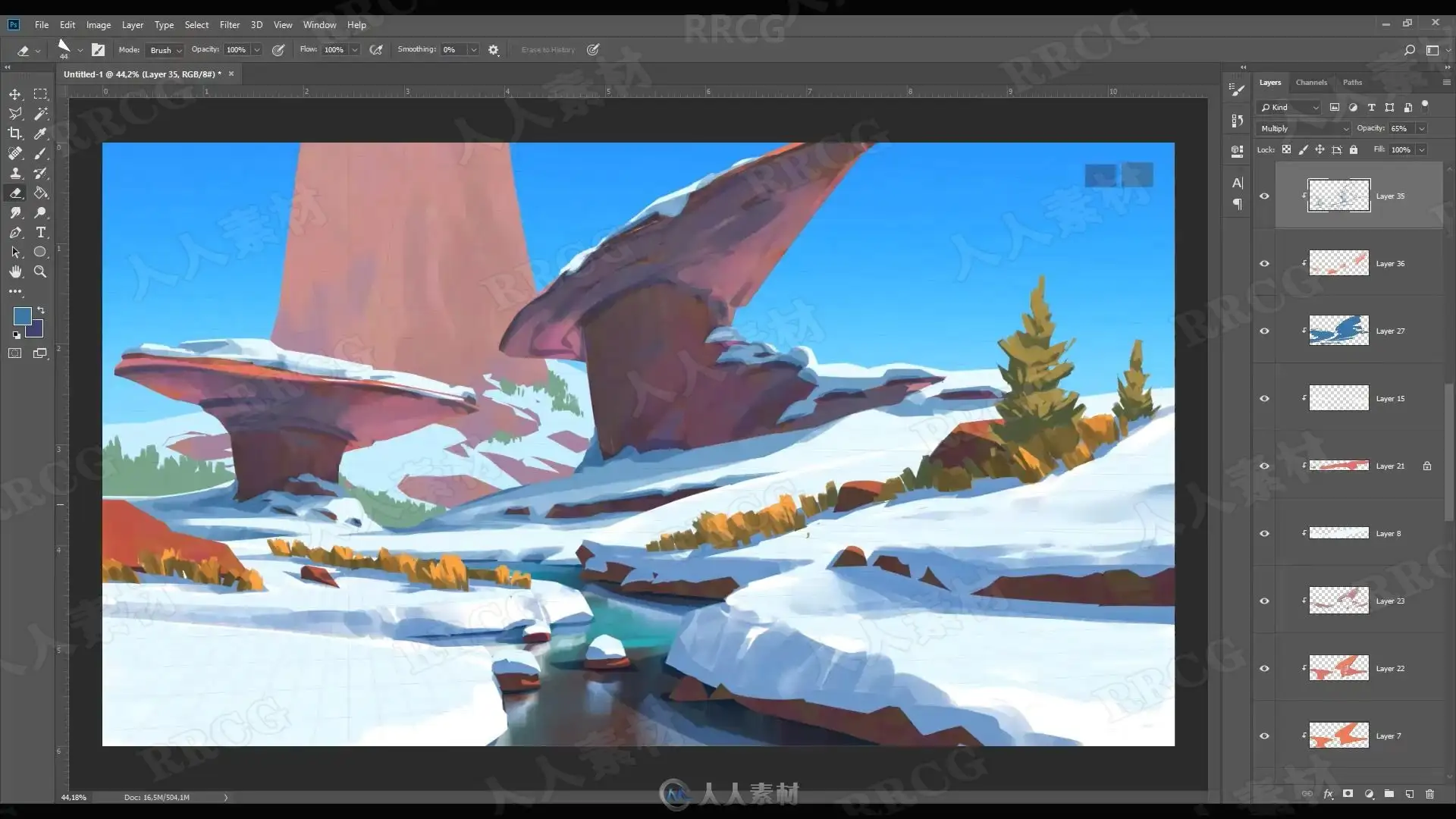Hide Layer 7 visibility eye
The width and height of the screenshot is (1456, 819).
click(1264, 736)
